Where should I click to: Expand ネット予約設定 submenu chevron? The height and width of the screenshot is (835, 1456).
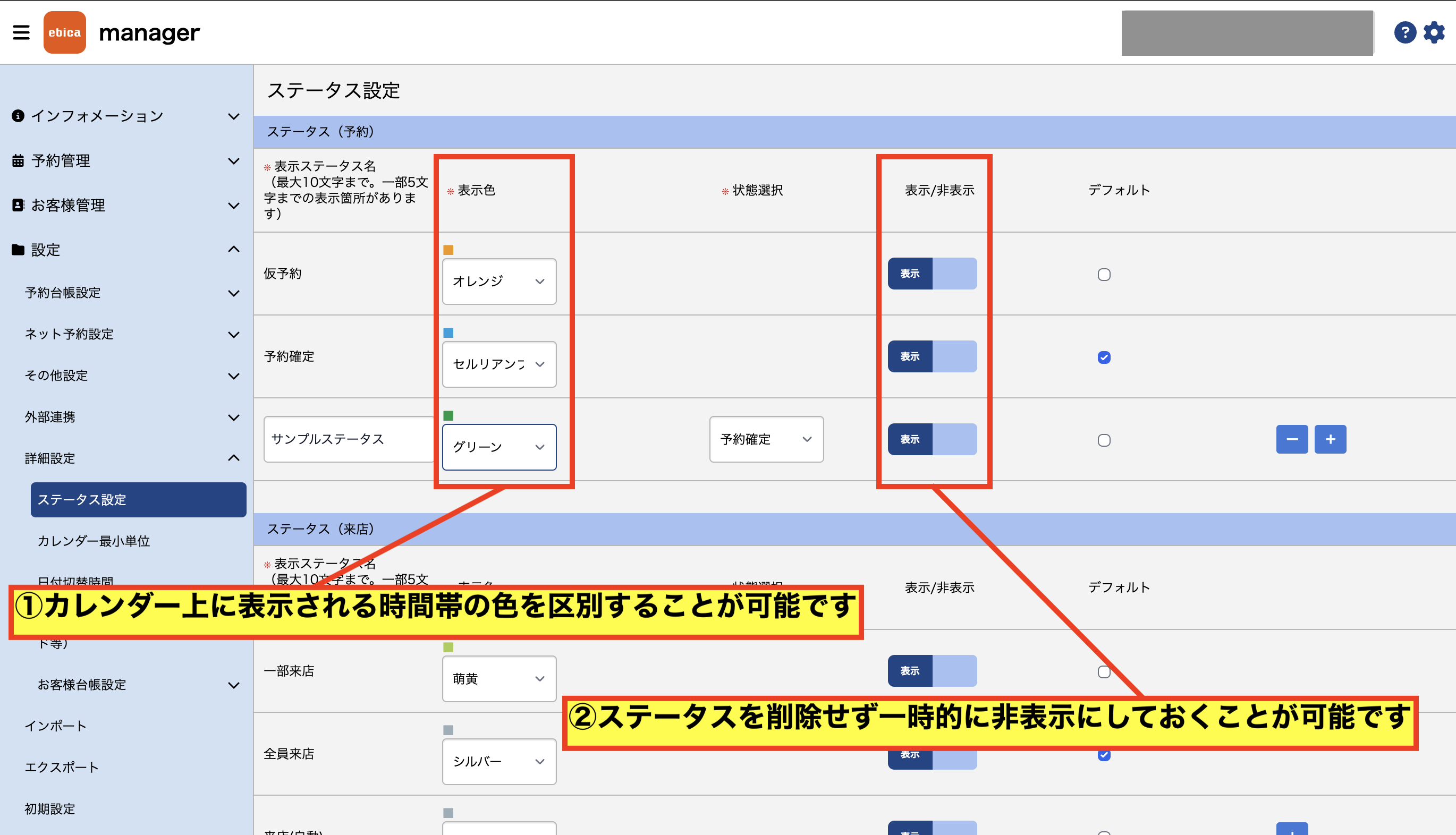coord(233,335)
